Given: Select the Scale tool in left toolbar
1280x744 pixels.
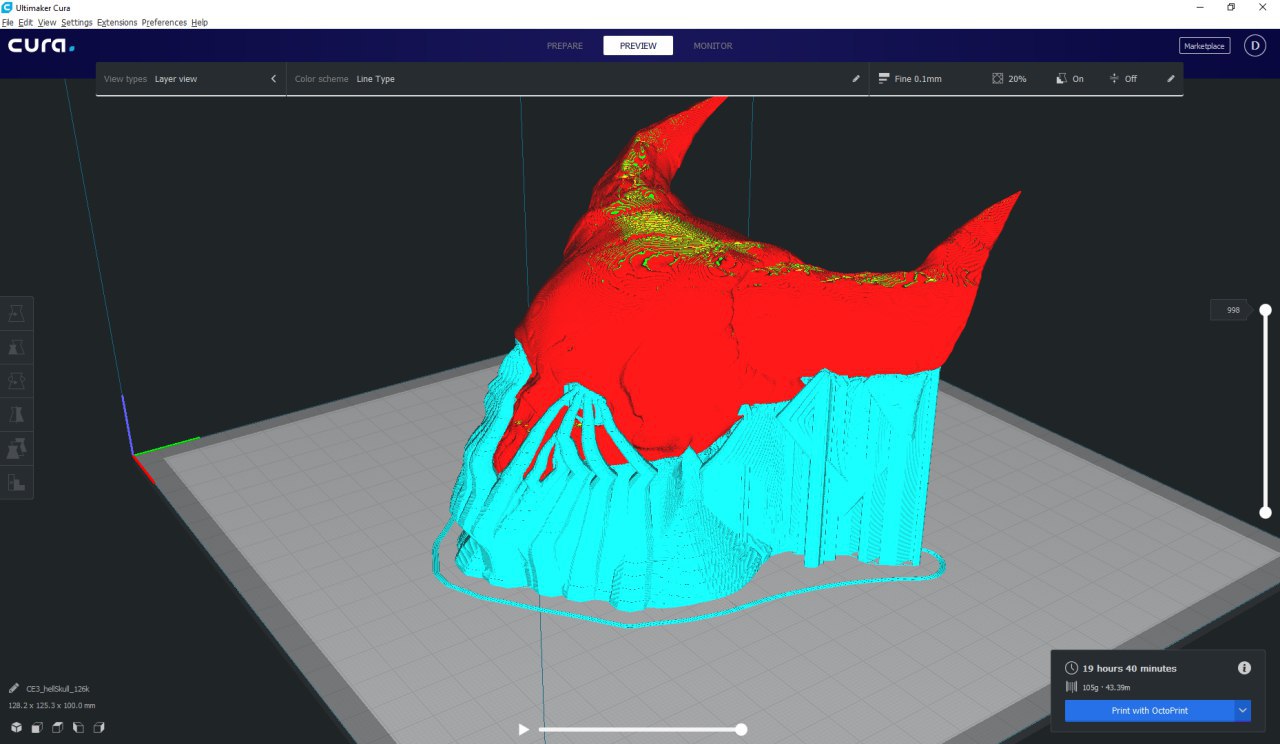Looking at the screenshot, I should pyautogui.click(x=17, y=348).
